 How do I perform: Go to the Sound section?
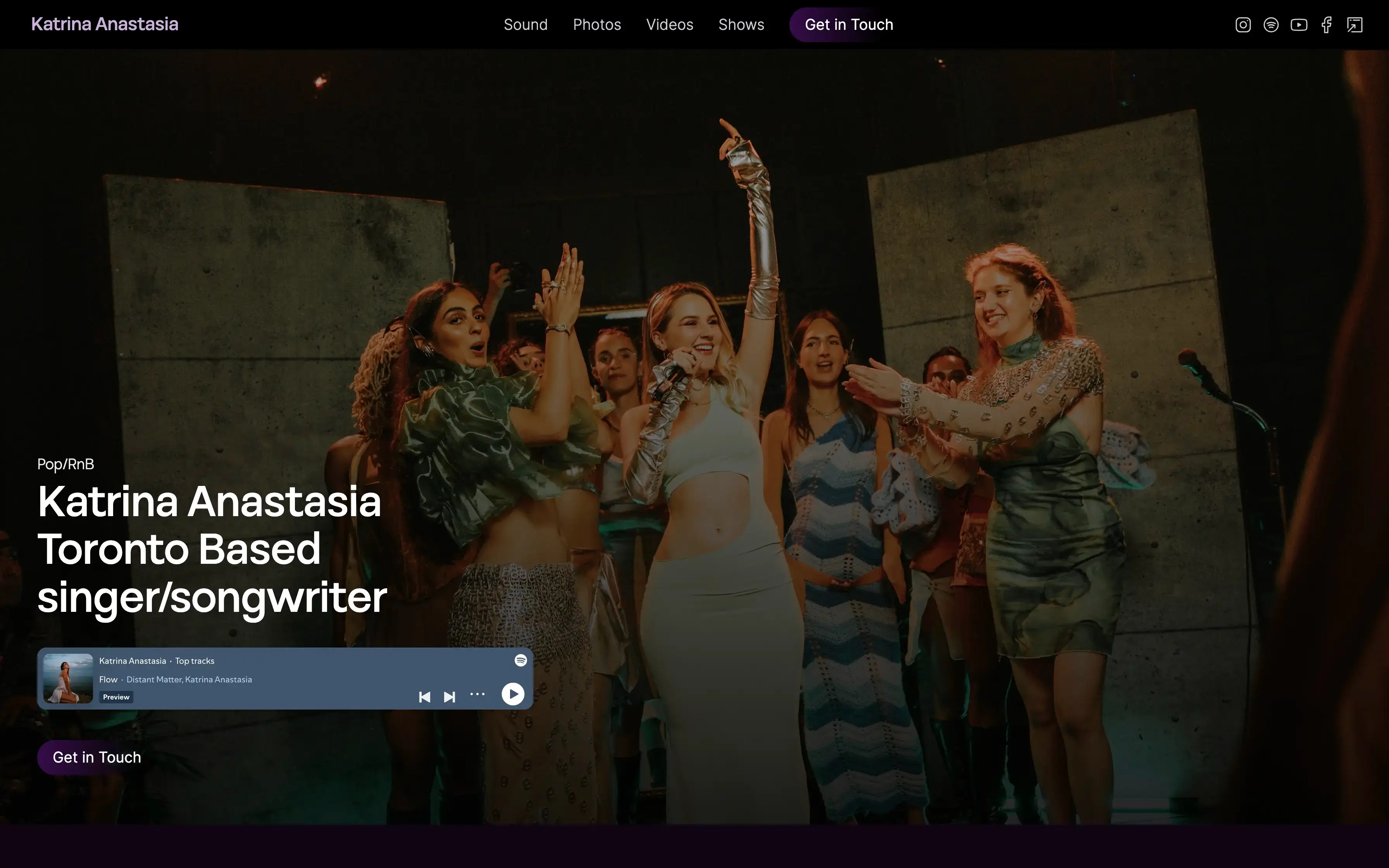(x=525, y=25)
